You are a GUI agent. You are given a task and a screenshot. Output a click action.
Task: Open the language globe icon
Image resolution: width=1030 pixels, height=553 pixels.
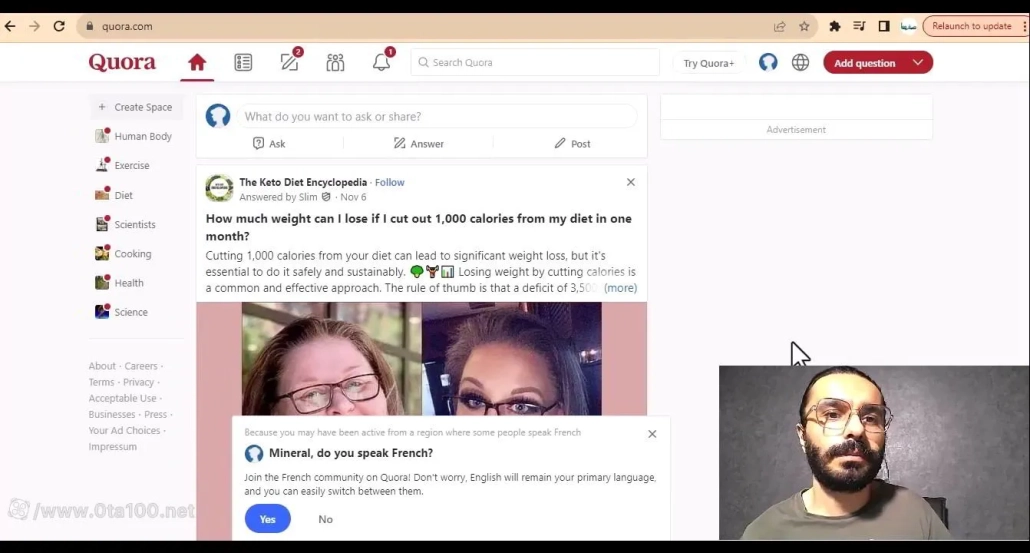(800, 62)
